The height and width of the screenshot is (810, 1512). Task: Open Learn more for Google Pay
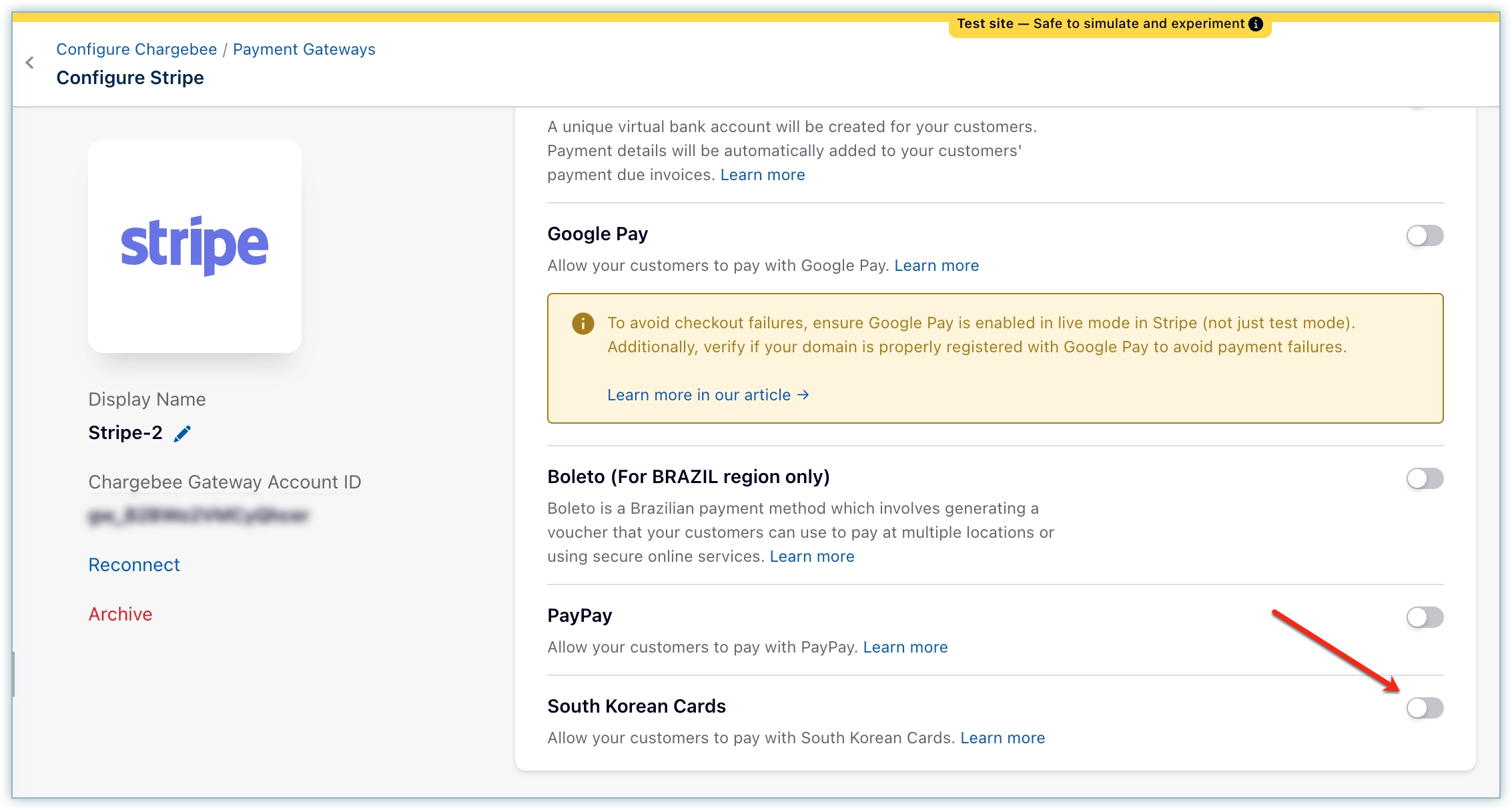coord(937,266)
